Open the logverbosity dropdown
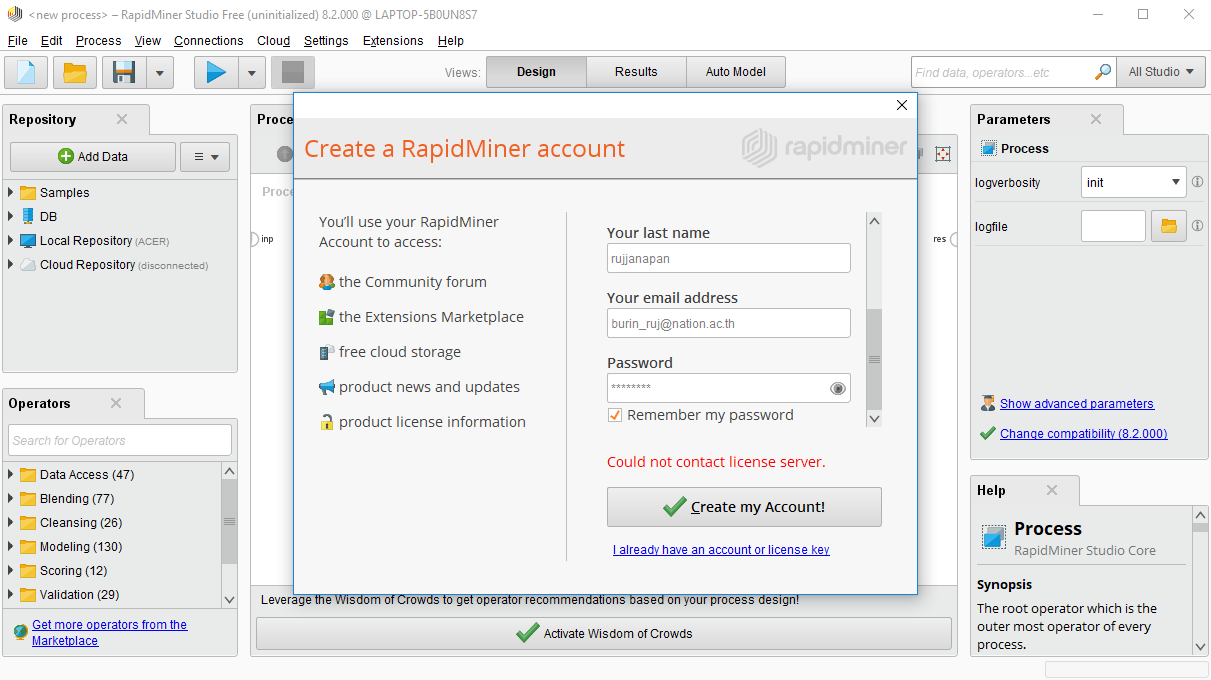 point(1133,182)
